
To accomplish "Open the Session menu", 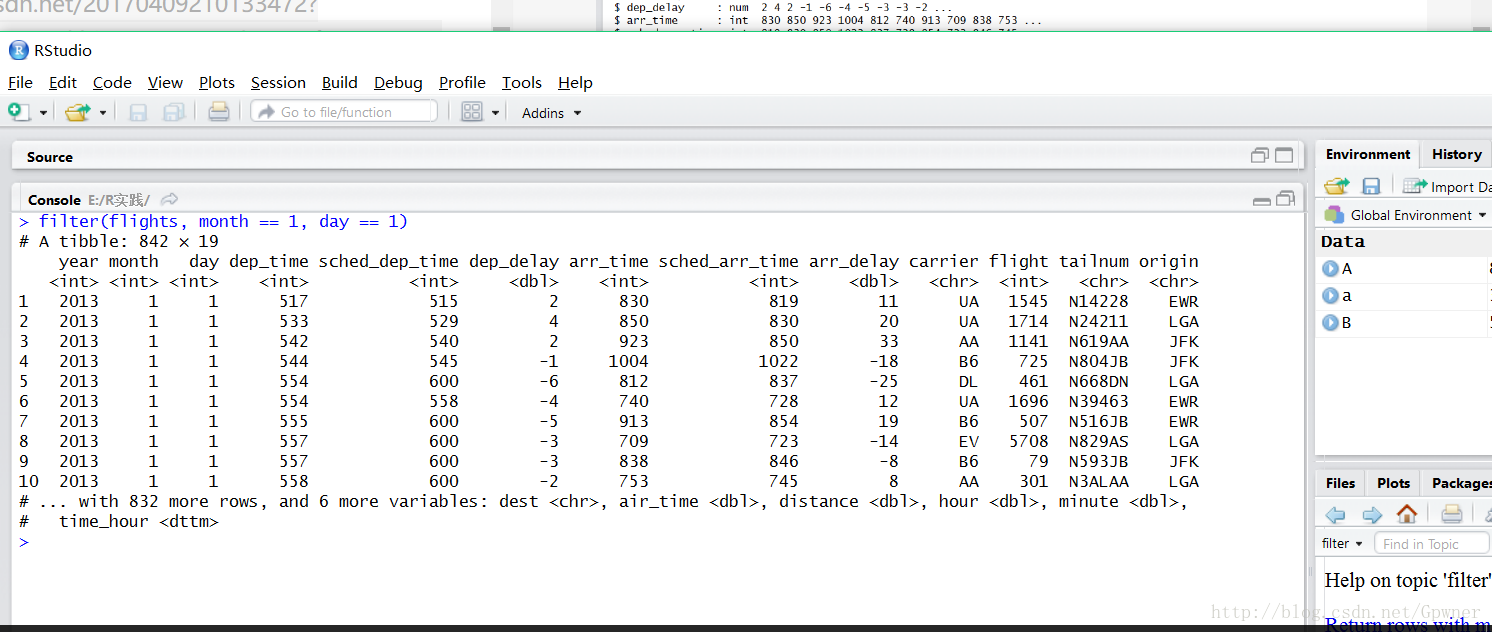I will tap(278, 82).
